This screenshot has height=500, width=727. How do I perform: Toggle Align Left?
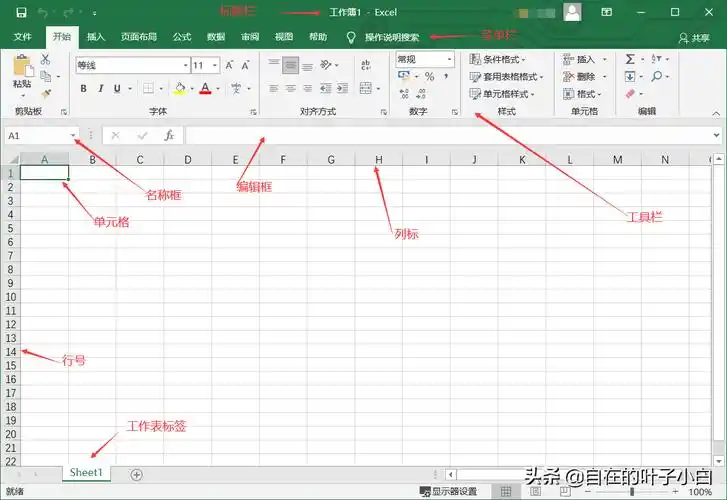coord(274,88)
